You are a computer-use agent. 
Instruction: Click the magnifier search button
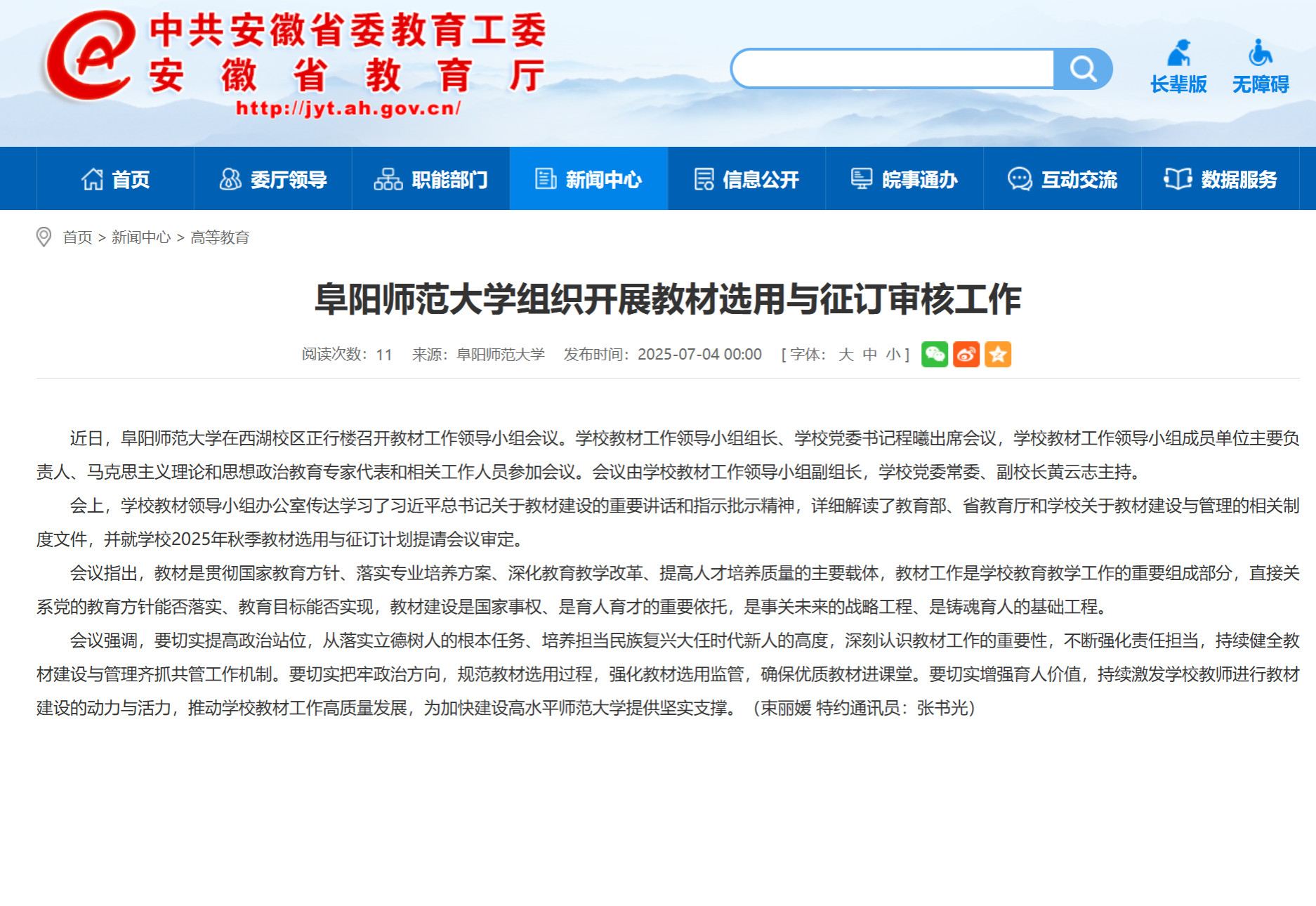click(x=1082, y=69)
